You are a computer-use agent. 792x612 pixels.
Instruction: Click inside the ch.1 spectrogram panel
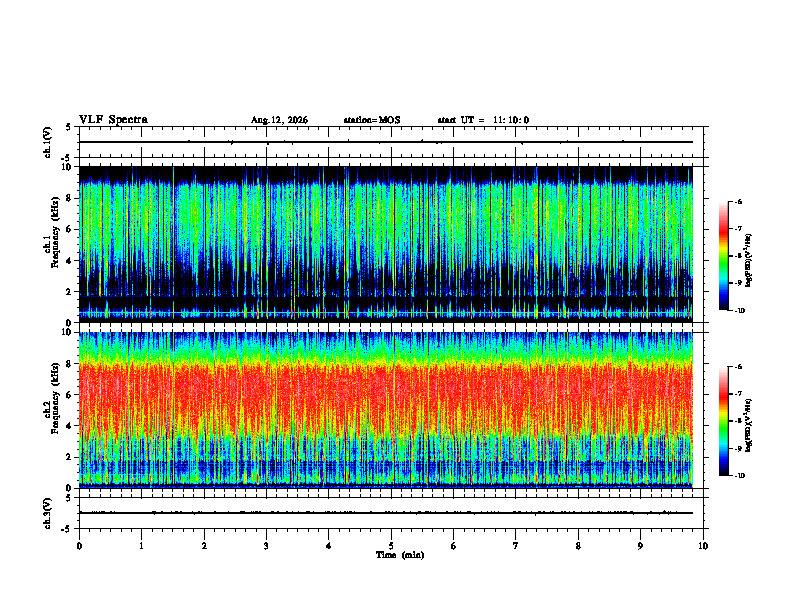click(x=385, y=244)
